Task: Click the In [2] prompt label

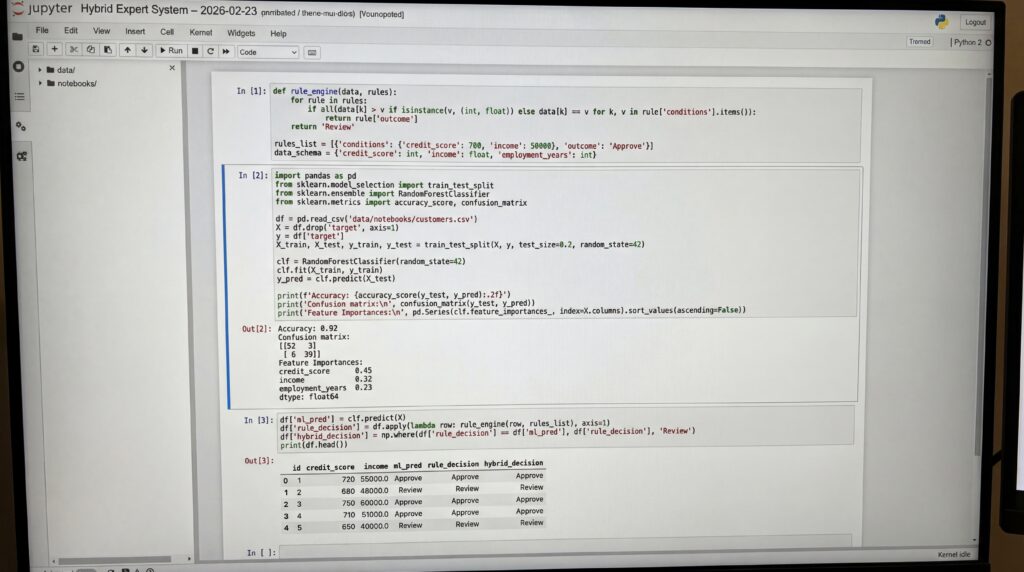Action: pos(253,175)
